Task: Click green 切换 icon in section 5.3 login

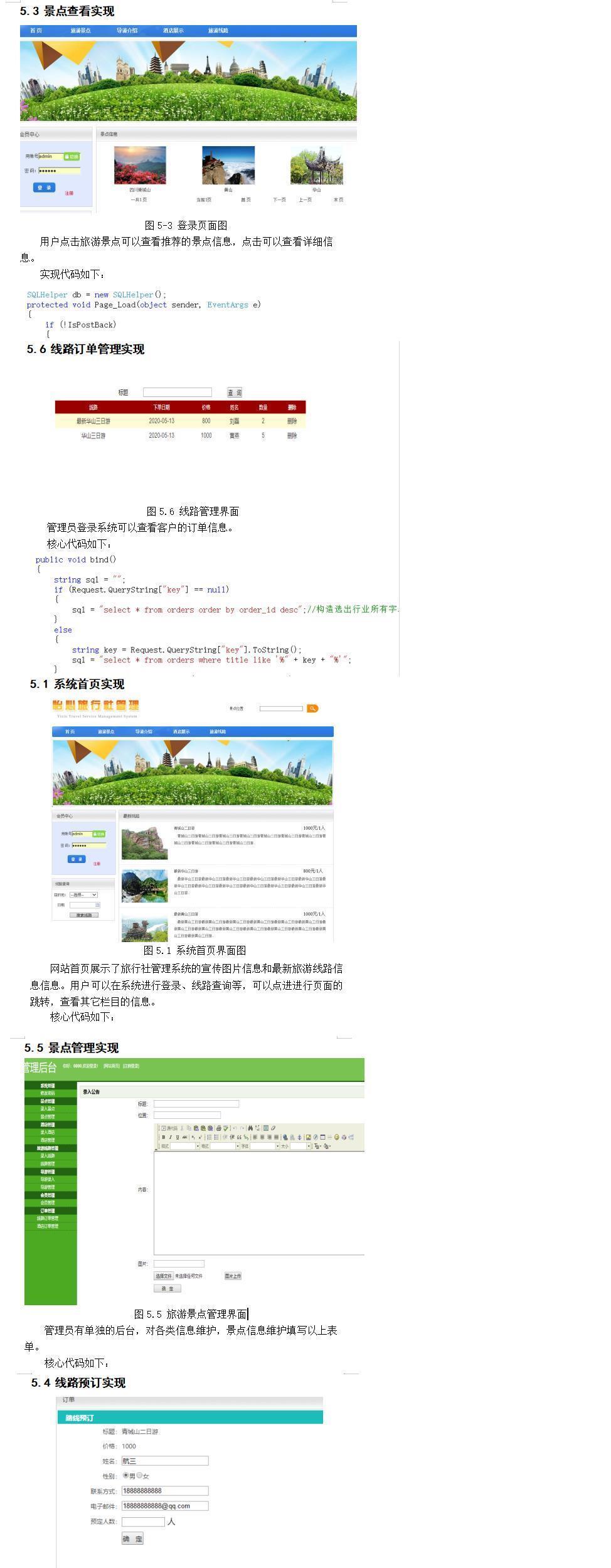Action: 72,157
